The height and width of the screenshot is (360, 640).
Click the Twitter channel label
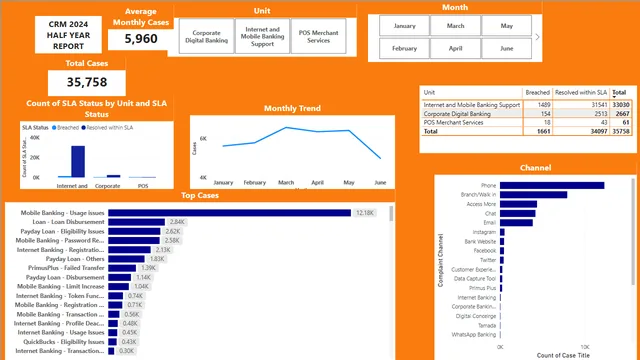pos(488,260)
